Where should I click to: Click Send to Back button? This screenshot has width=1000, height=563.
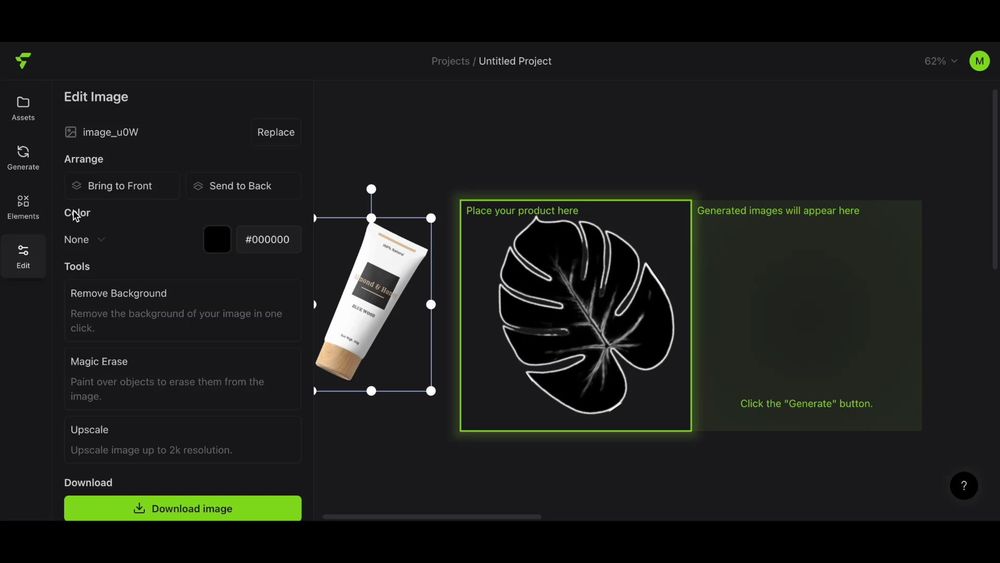tap(243, 186)
